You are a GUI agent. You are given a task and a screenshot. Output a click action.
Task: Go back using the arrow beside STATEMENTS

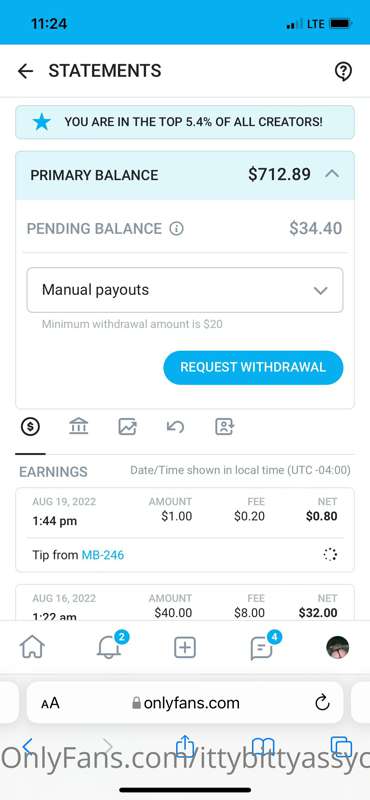coord(26,71)
